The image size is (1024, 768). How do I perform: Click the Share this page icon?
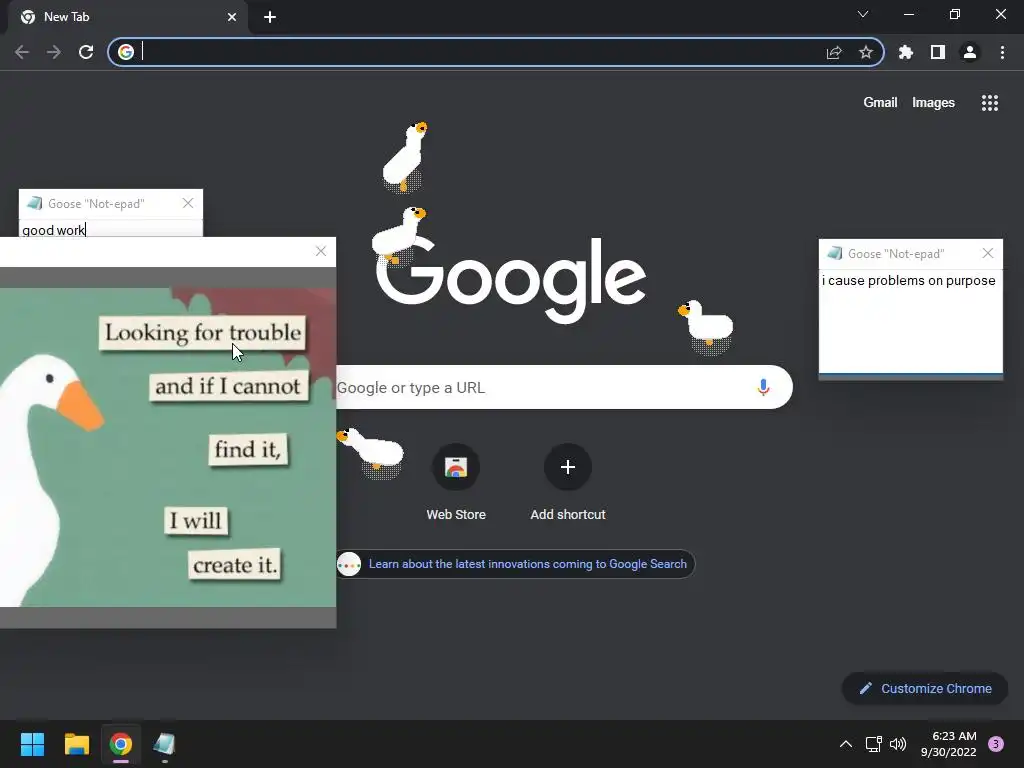click(834, 52)
